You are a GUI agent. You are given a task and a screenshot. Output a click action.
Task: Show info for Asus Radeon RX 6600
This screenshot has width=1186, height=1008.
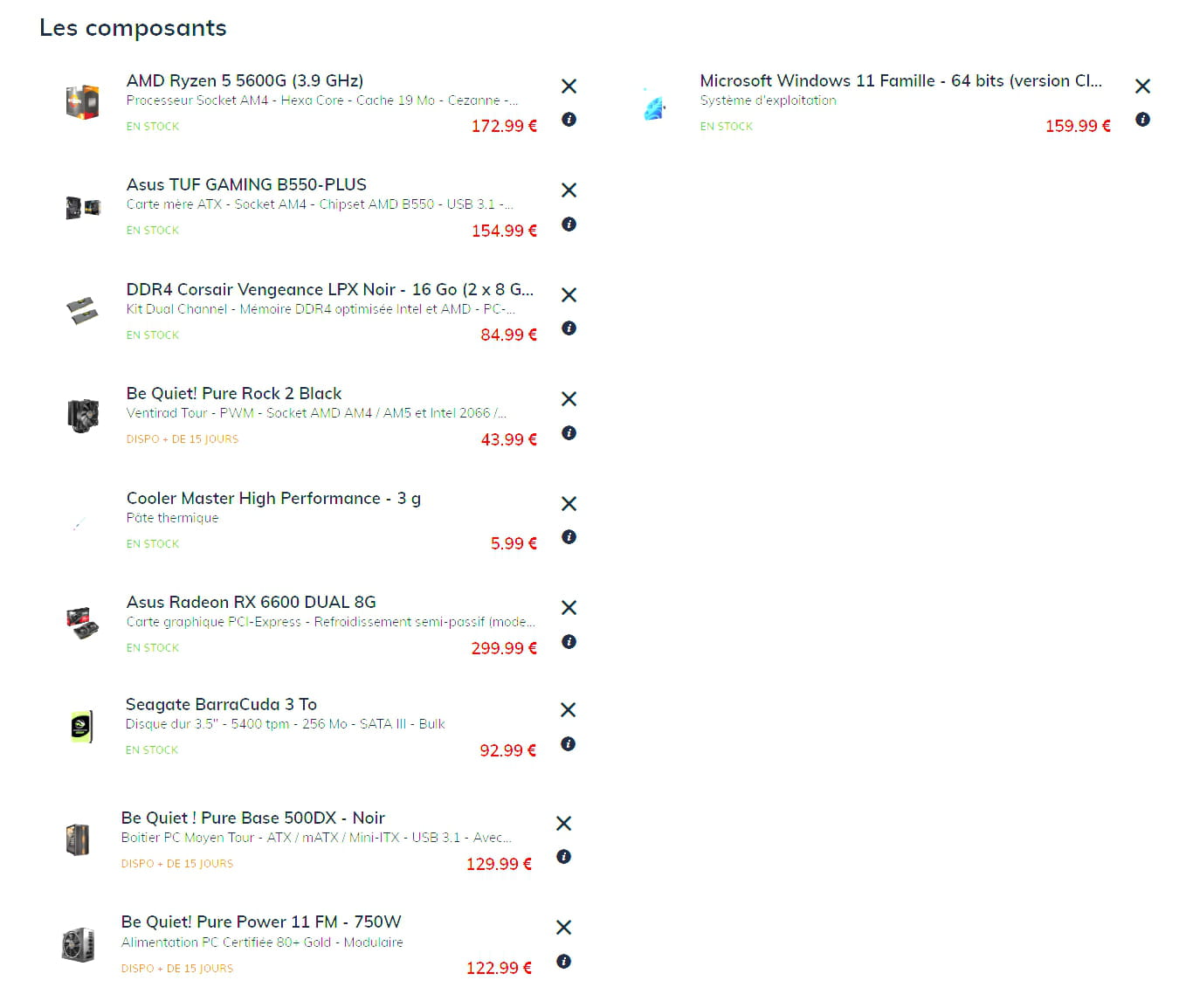pyautogui.click(x=569, y=641)
